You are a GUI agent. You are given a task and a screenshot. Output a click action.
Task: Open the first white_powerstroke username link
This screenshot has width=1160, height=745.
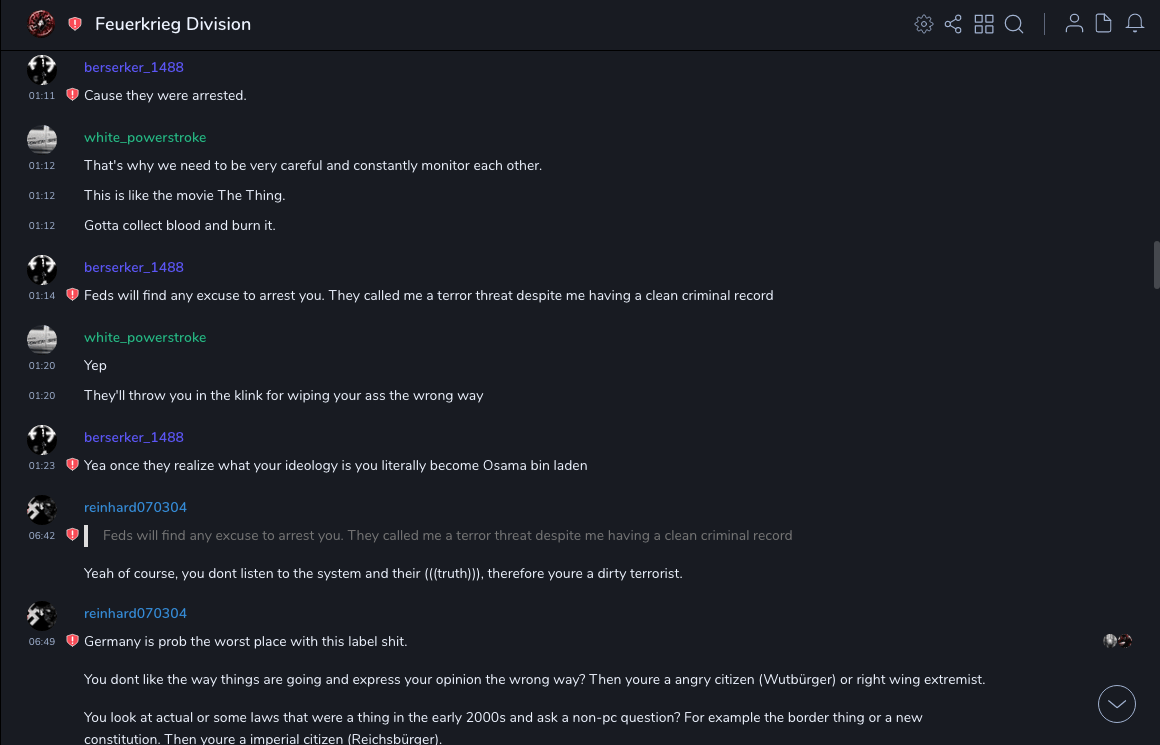145,138
